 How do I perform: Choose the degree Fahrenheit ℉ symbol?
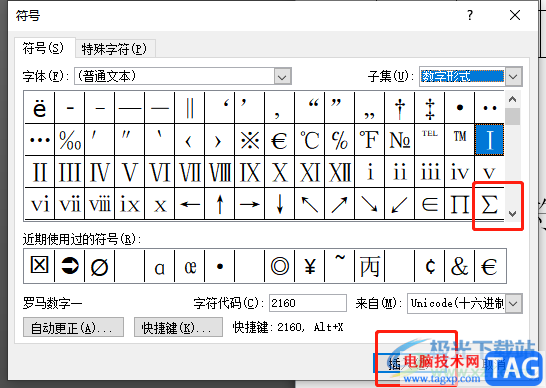pos(369,140)
